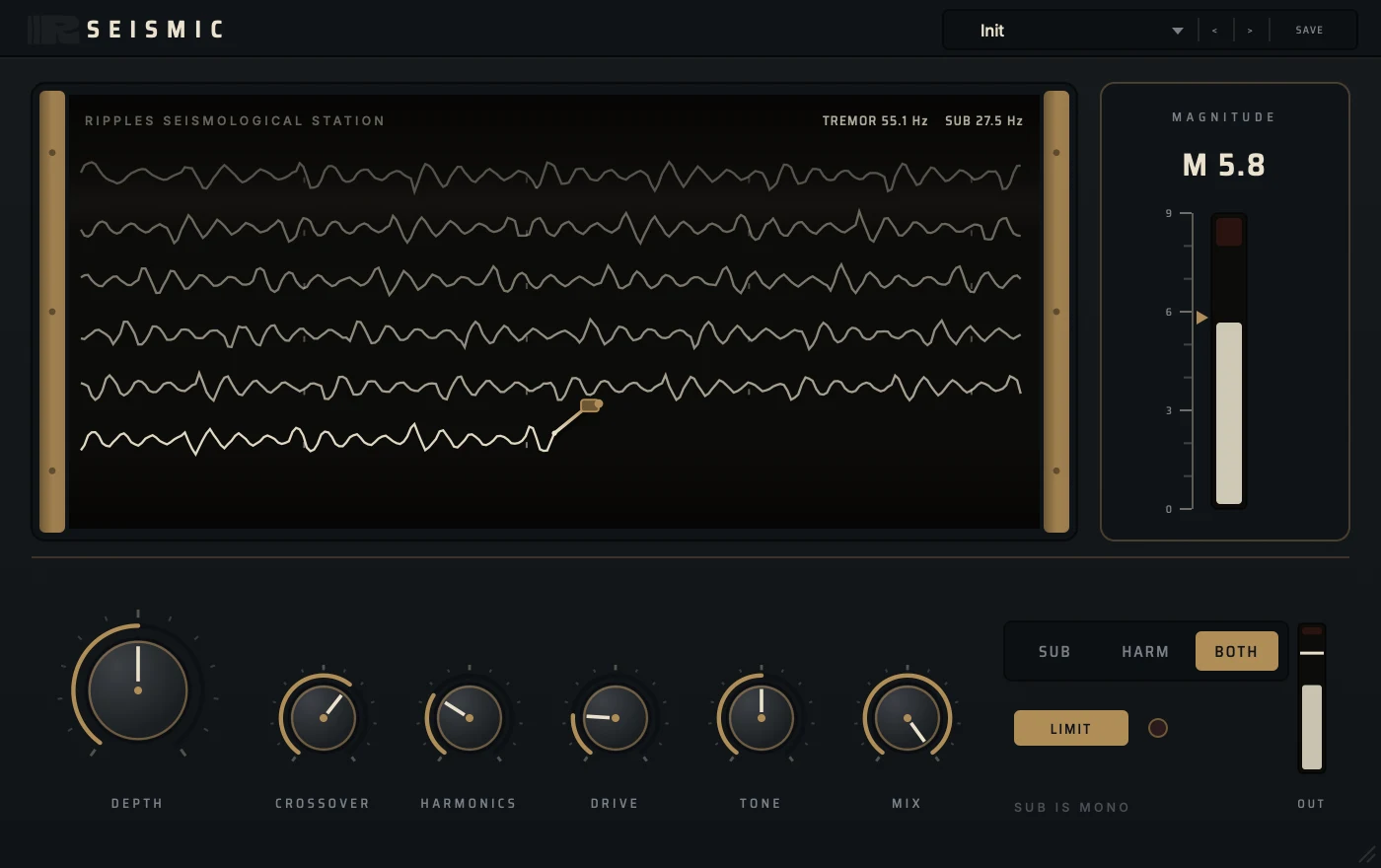Image resolution: width=1381 pixels, height=868 pixels.
Task: Click the magnitude meter bar
Action: [1229, 361]
